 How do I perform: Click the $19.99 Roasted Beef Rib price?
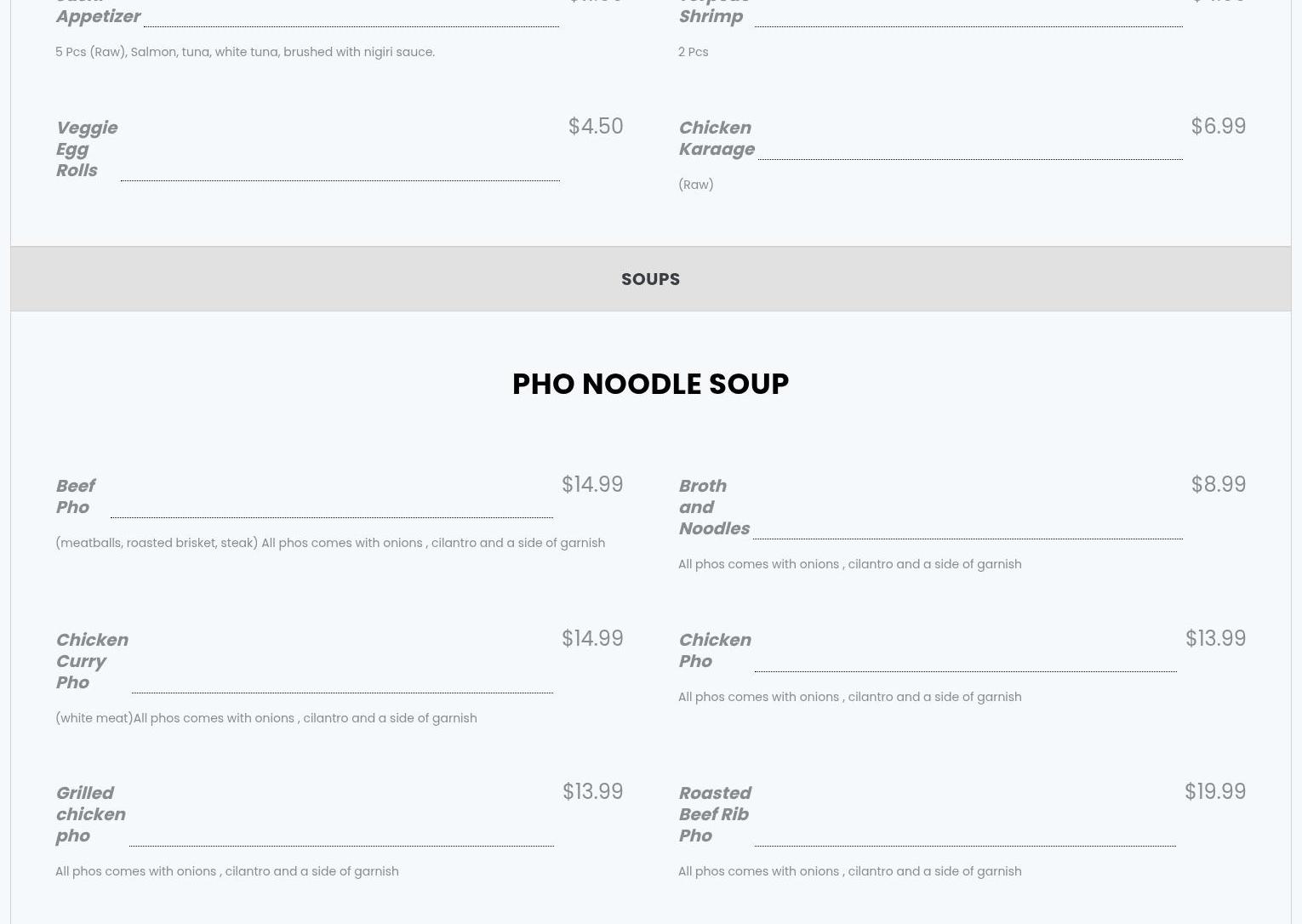(1215, 791)
